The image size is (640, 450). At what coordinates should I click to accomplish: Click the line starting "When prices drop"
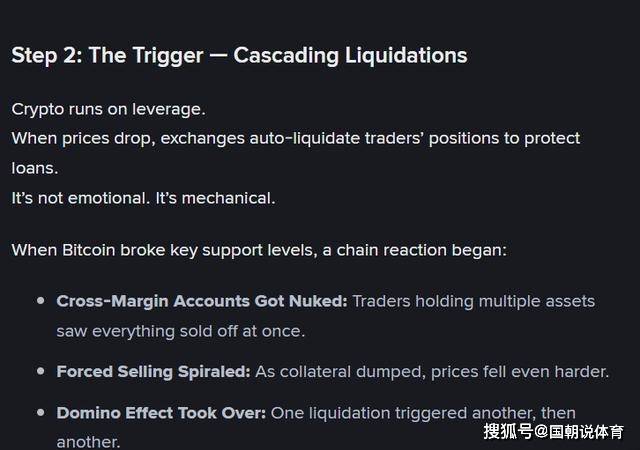point(295,138)
